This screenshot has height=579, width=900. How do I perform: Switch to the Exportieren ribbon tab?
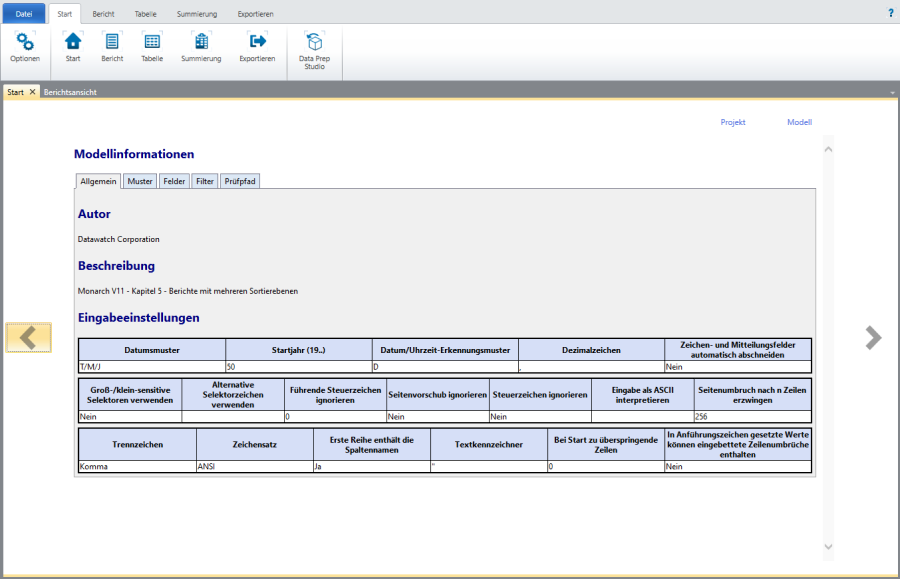[x=255, y=14]
